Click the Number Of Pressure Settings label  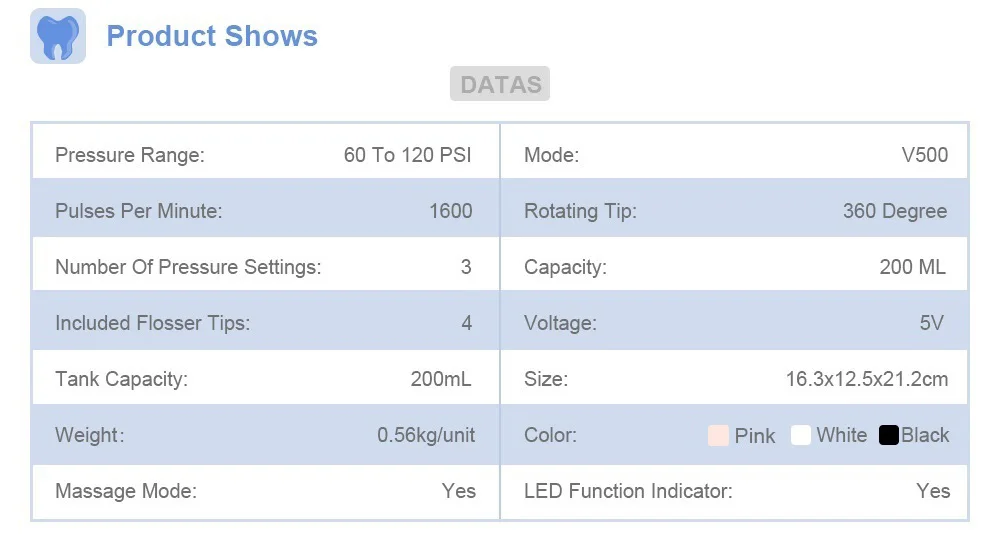(x=188, y=266)
